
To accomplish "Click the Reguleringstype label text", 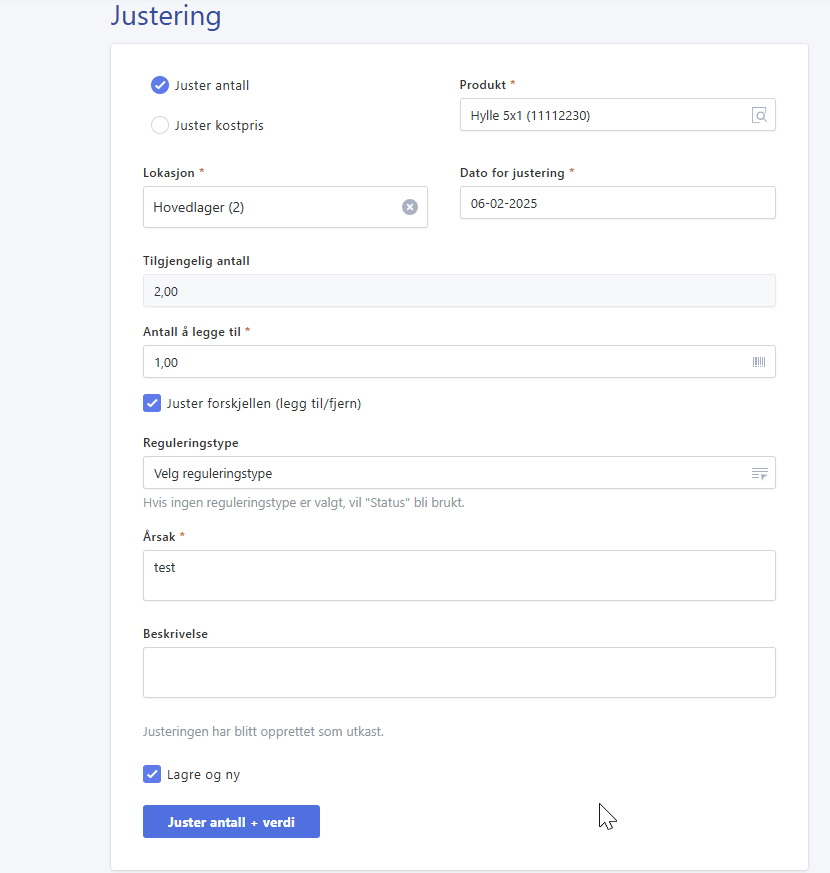I will point(191,443).
